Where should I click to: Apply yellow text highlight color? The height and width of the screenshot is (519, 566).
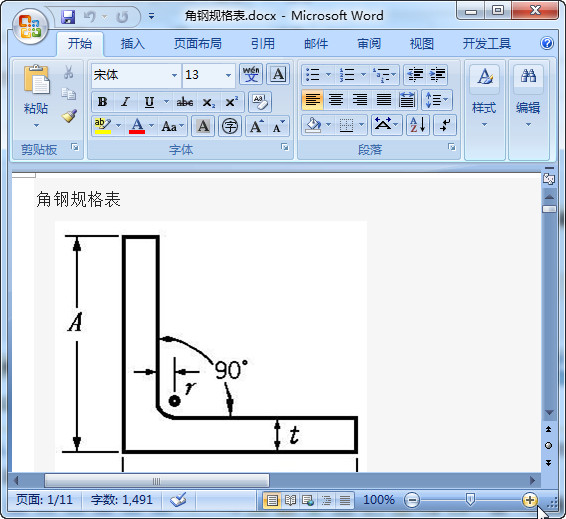pos(103,126)
